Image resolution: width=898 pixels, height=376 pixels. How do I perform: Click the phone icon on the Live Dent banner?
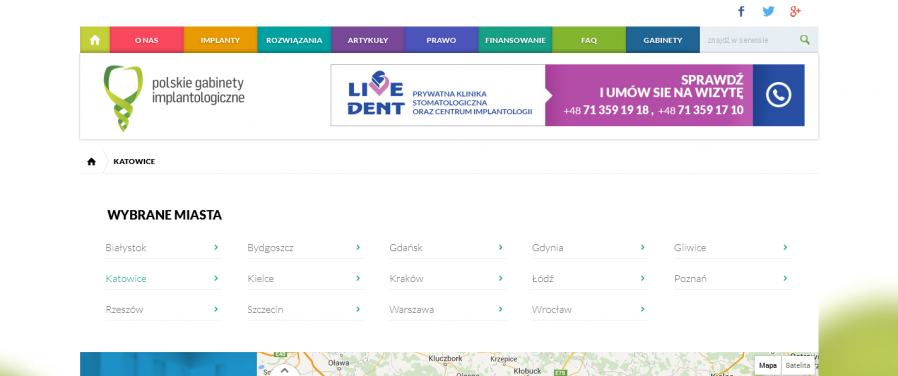point(778,95)
